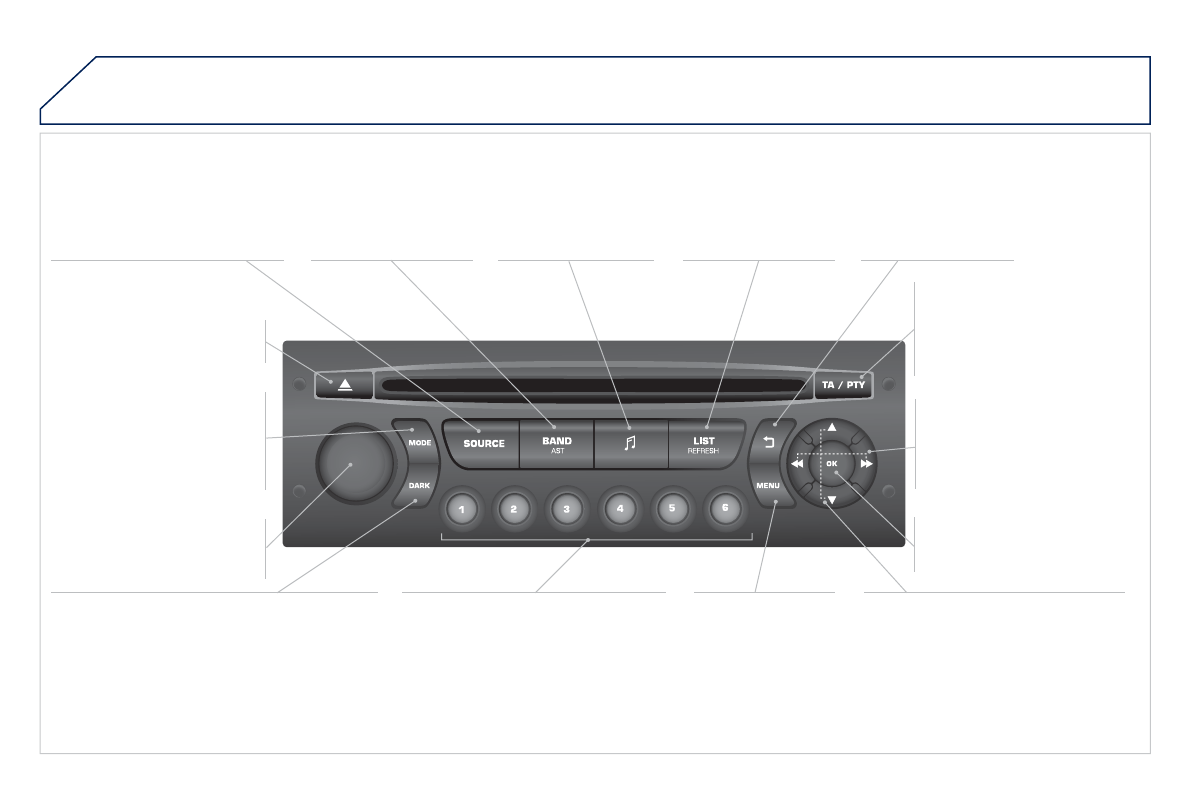Click the down arrow on navigation pad
Screen dimensions: 1191x794
tap(832, 499)
